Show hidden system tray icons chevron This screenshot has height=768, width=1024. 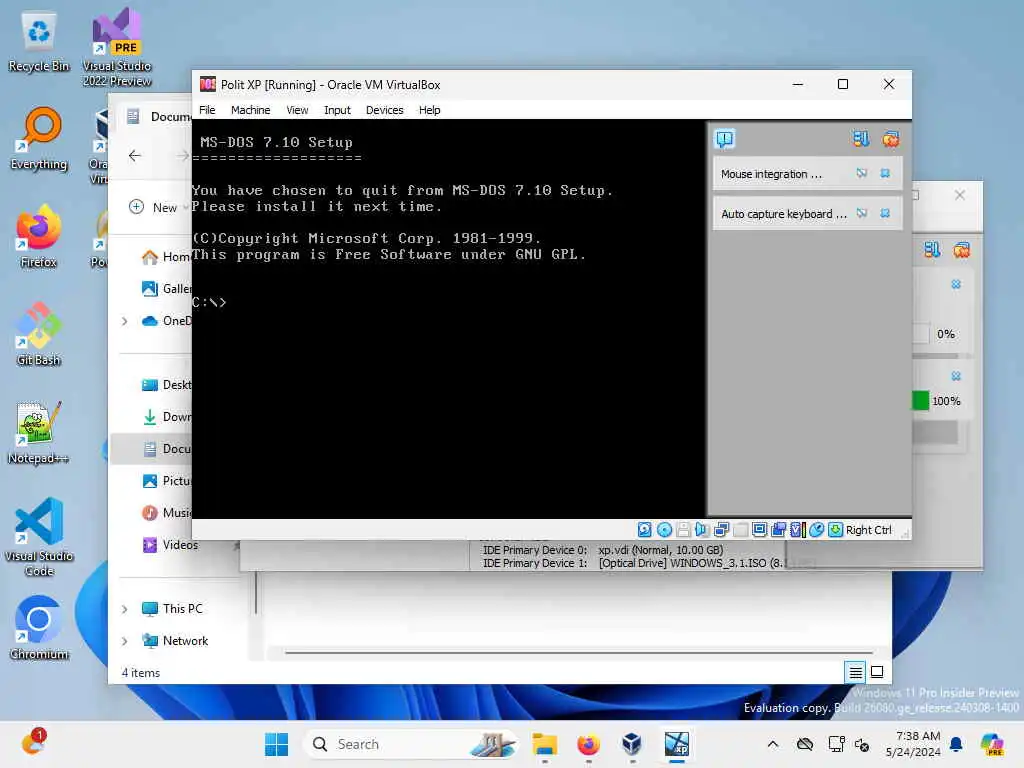pos(773,744)
